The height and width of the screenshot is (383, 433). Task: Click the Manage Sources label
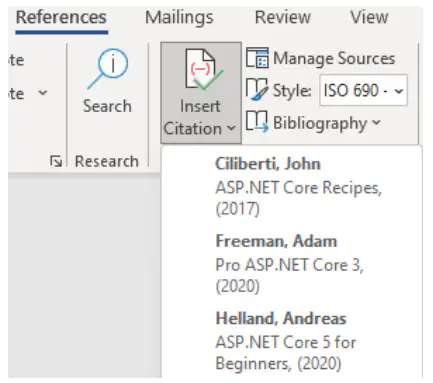(x=334, y=58)
